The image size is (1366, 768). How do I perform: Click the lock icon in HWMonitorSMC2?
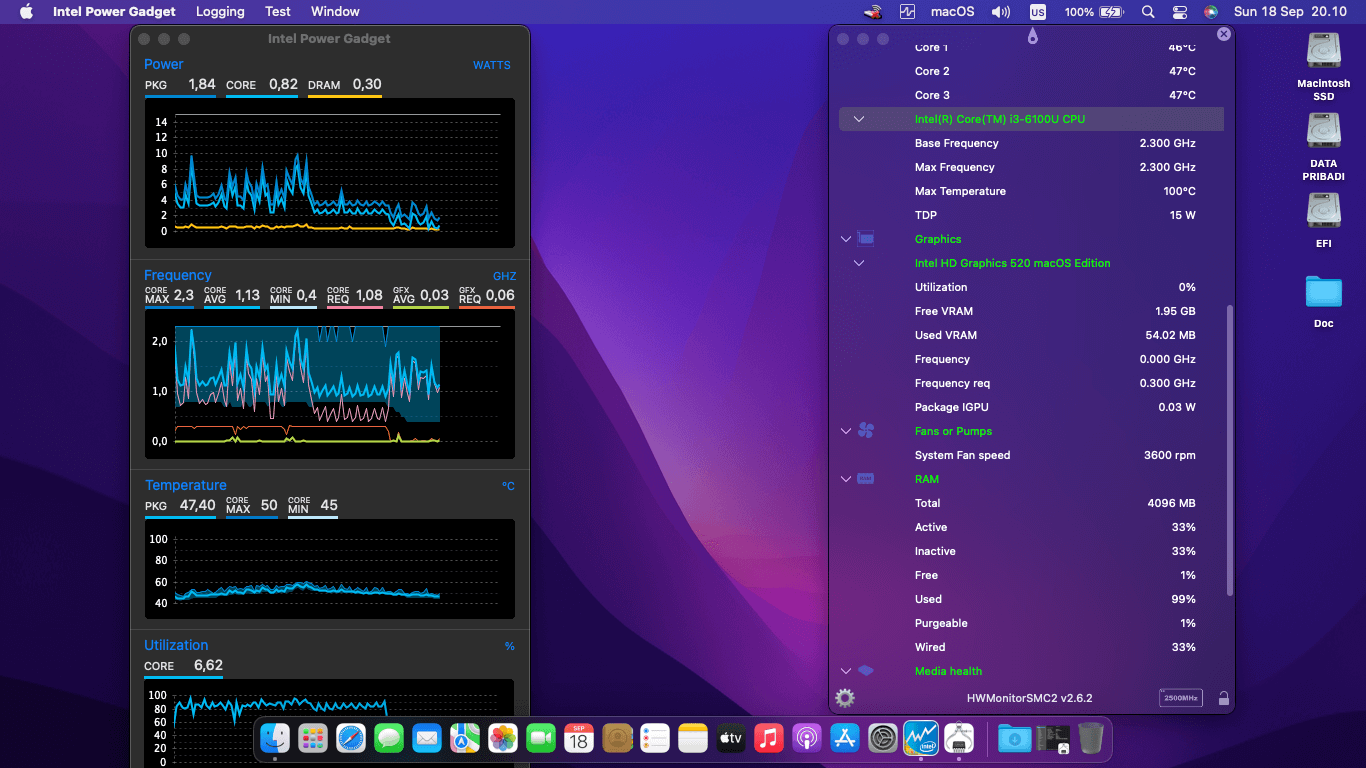(1223, 699)
